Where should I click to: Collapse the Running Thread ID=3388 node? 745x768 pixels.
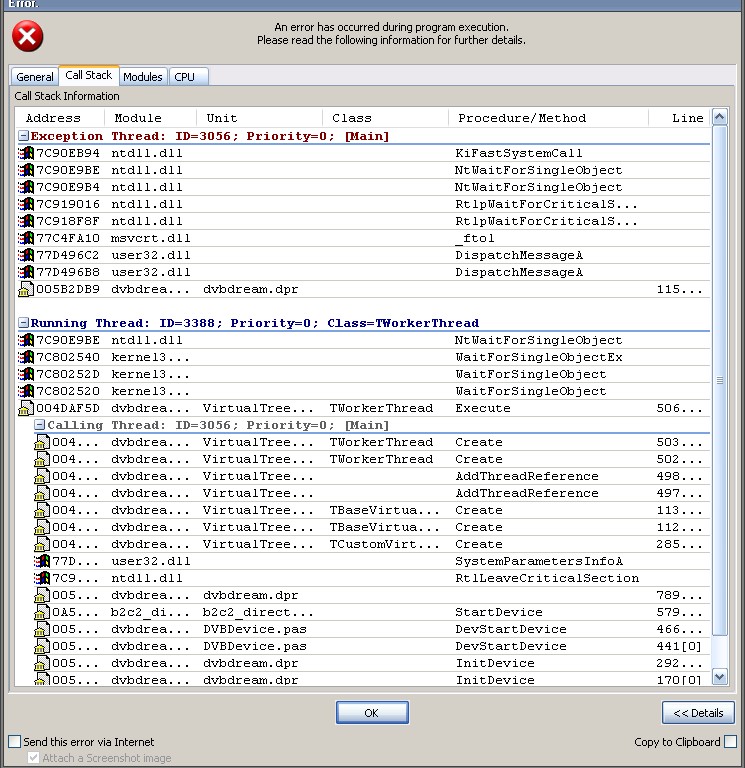23,323
